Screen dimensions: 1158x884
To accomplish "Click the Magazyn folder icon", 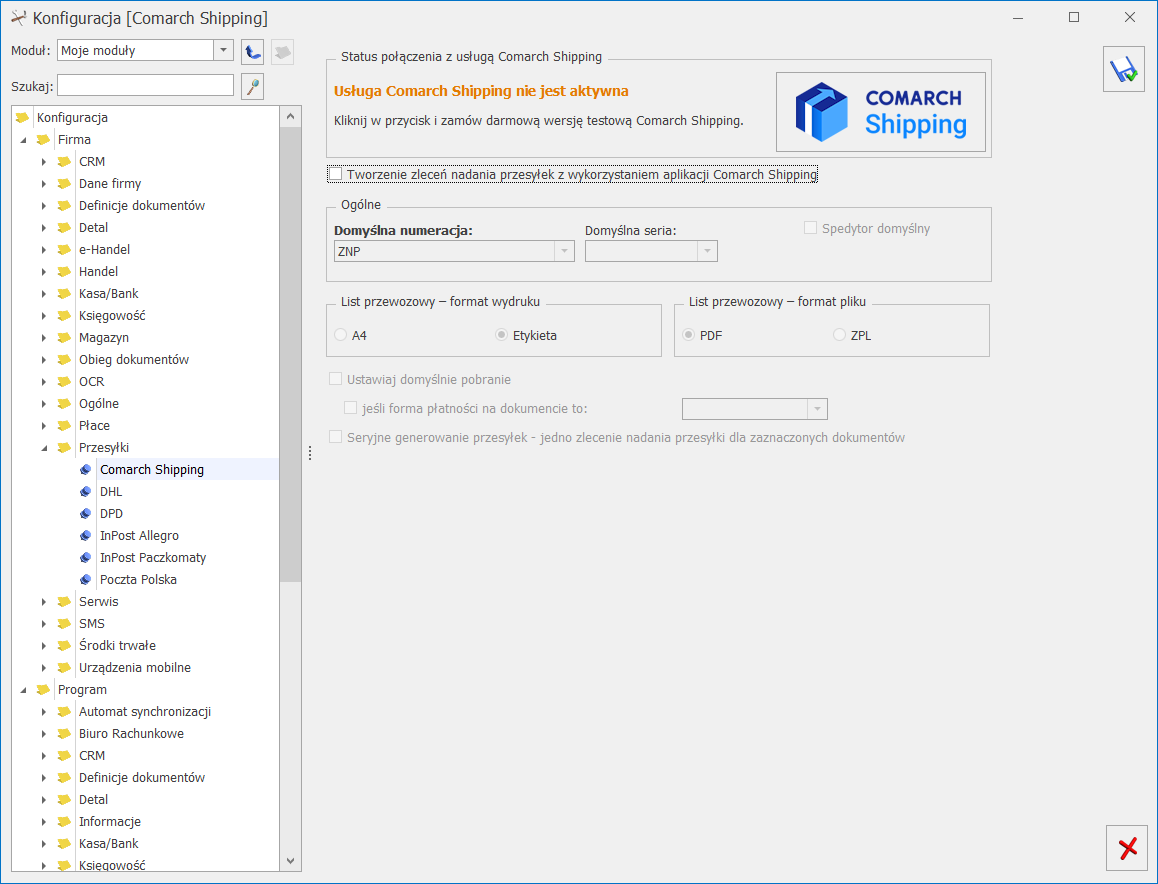I will (64, 338).
